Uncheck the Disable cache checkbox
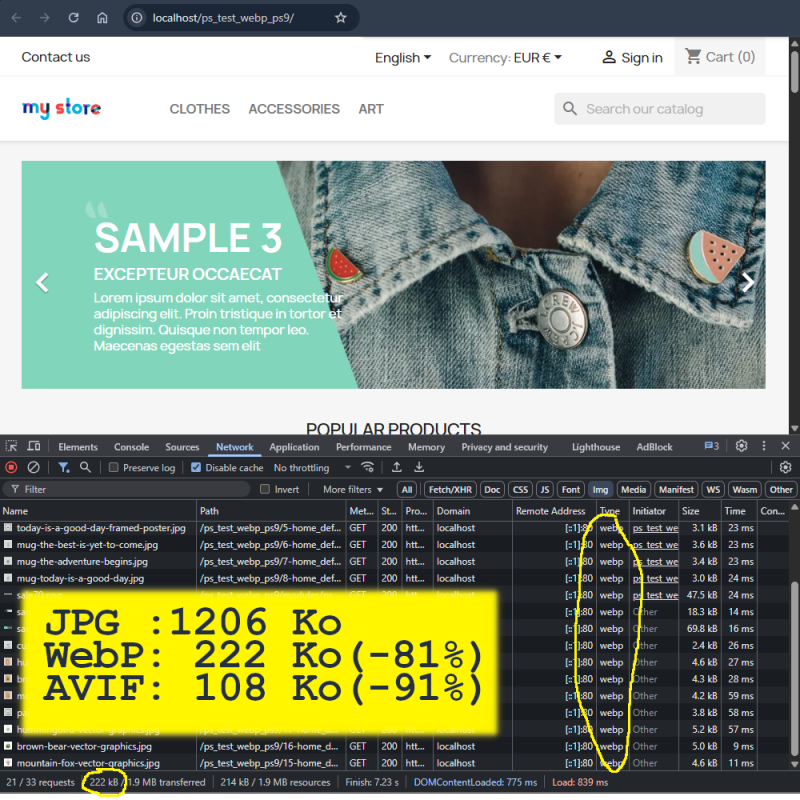Viewport: 800px width, 800px height. tap(196, 467)
